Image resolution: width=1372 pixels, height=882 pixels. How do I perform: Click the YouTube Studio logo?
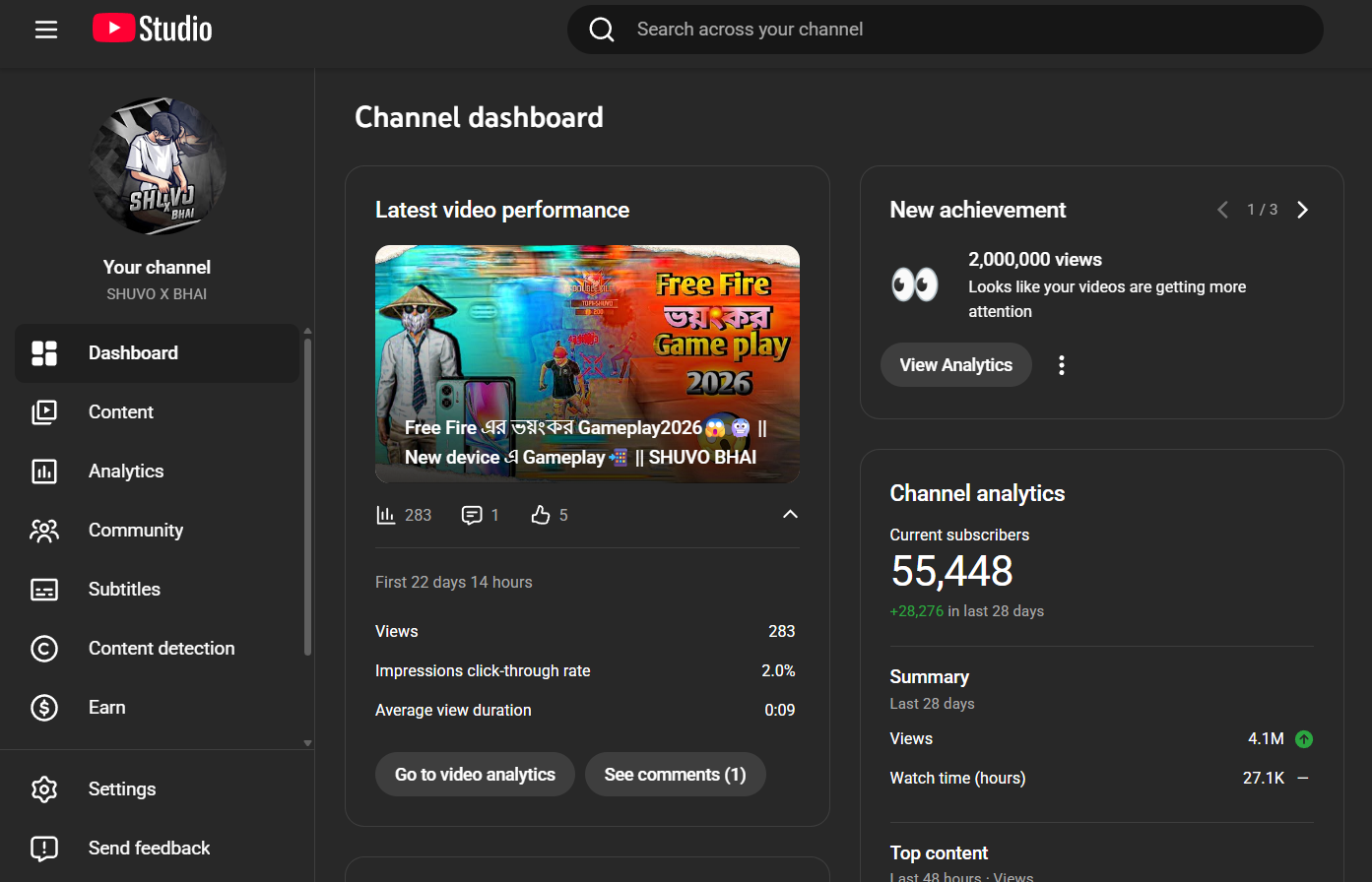coord(153,30)
